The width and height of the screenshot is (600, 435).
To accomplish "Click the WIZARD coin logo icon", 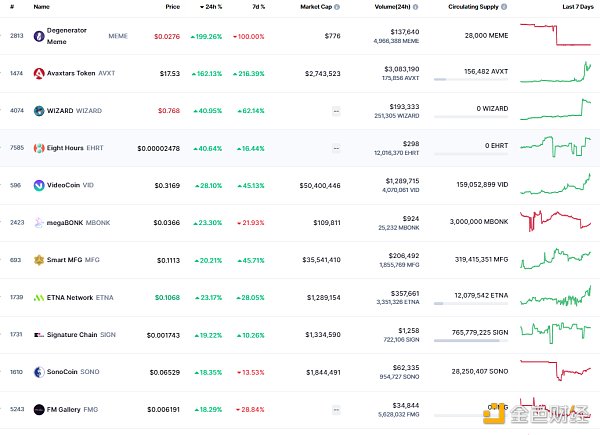I will pyautogui.click(x=38, y=110).
